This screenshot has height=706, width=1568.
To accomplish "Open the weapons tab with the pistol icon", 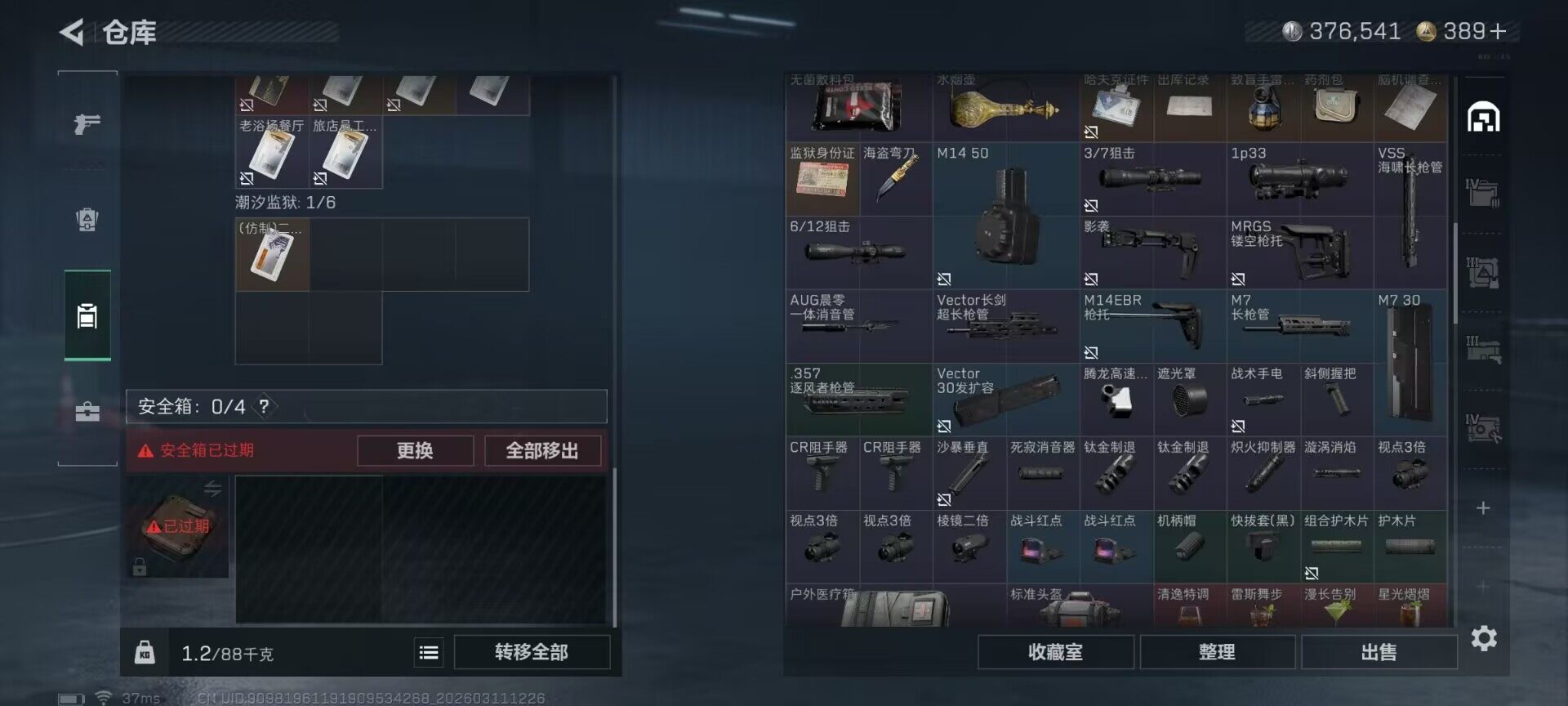I will [87, 124].
